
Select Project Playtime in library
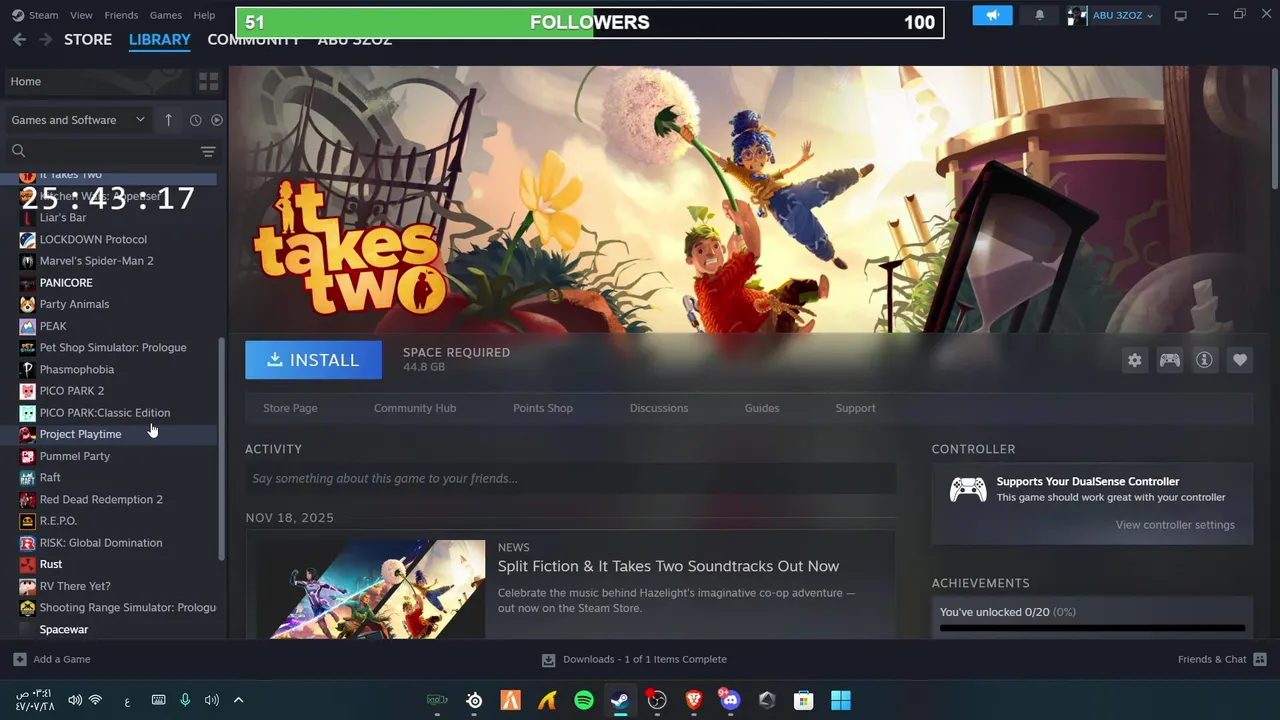click(108, 434)
